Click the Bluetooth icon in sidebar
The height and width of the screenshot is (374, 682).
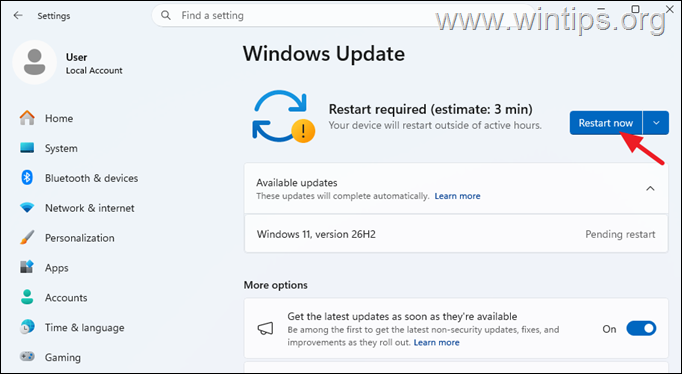[x=27, y=178]
